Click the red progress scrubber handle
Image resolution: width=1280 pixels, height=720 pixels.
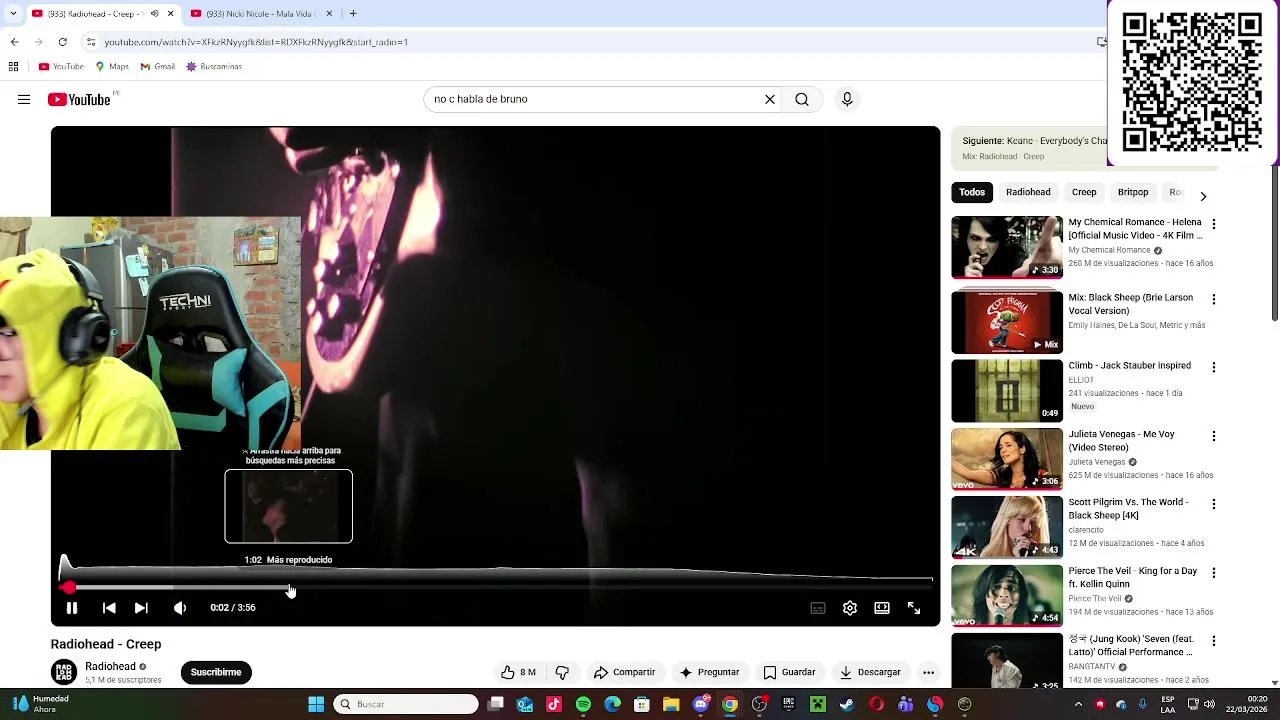68,588
